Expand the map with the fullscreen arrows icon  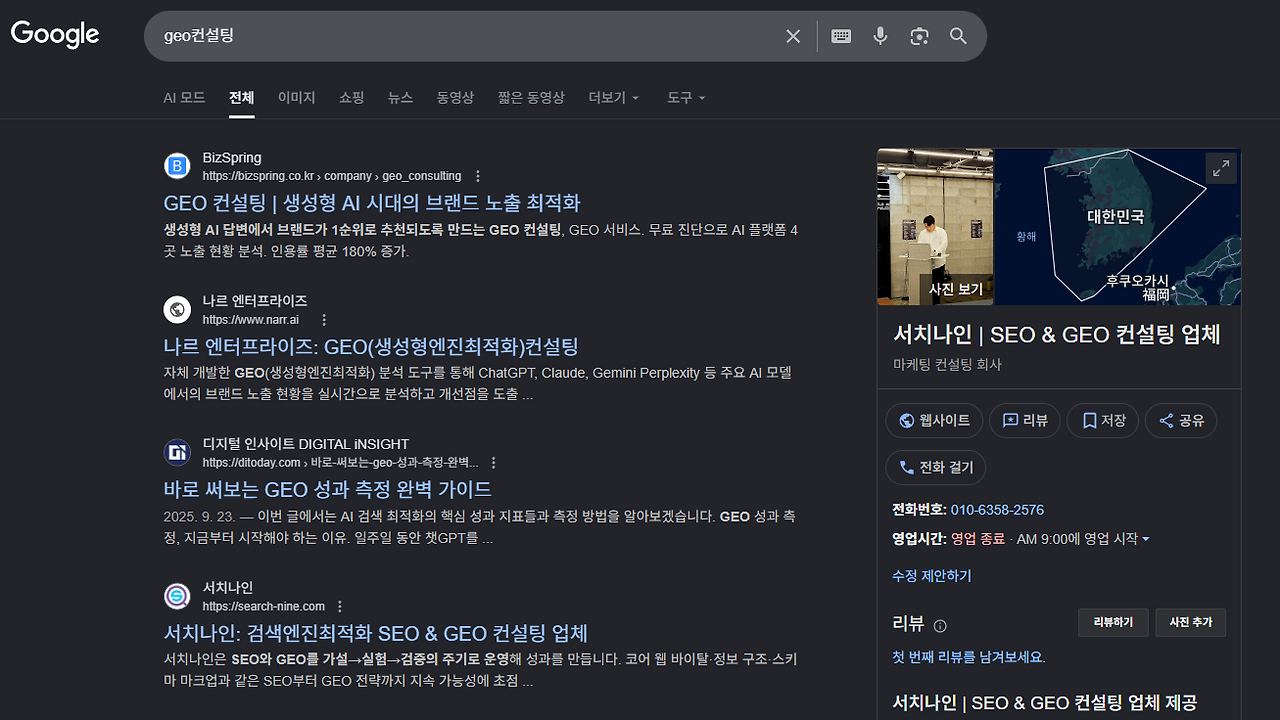1221,167
